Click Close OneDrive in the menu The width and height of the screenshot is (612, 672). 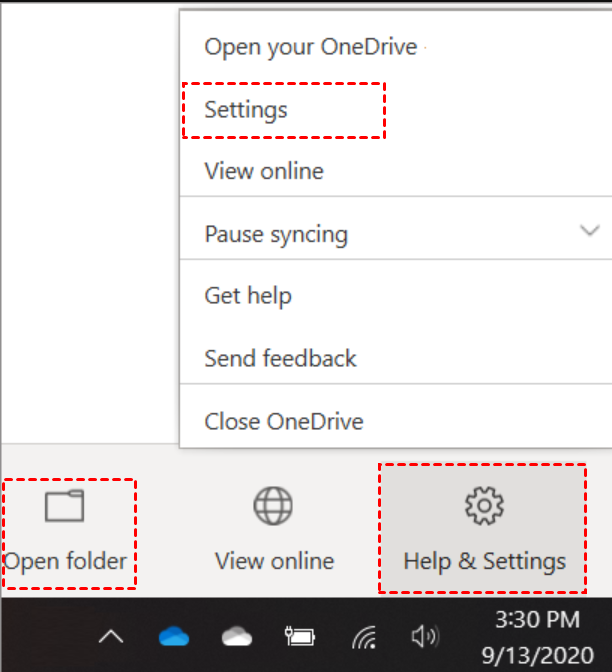click(x=283, y=421)
